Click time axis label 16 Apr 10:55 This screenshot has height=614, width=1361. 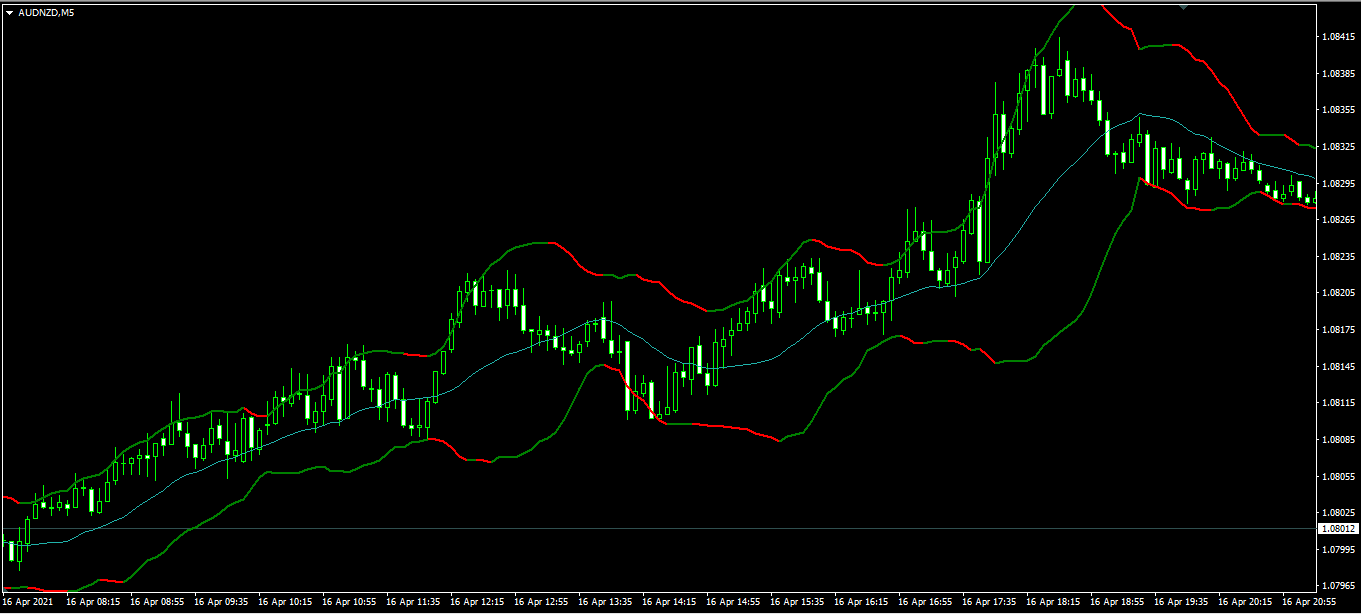pyautogui.click(x=349, y=603)
